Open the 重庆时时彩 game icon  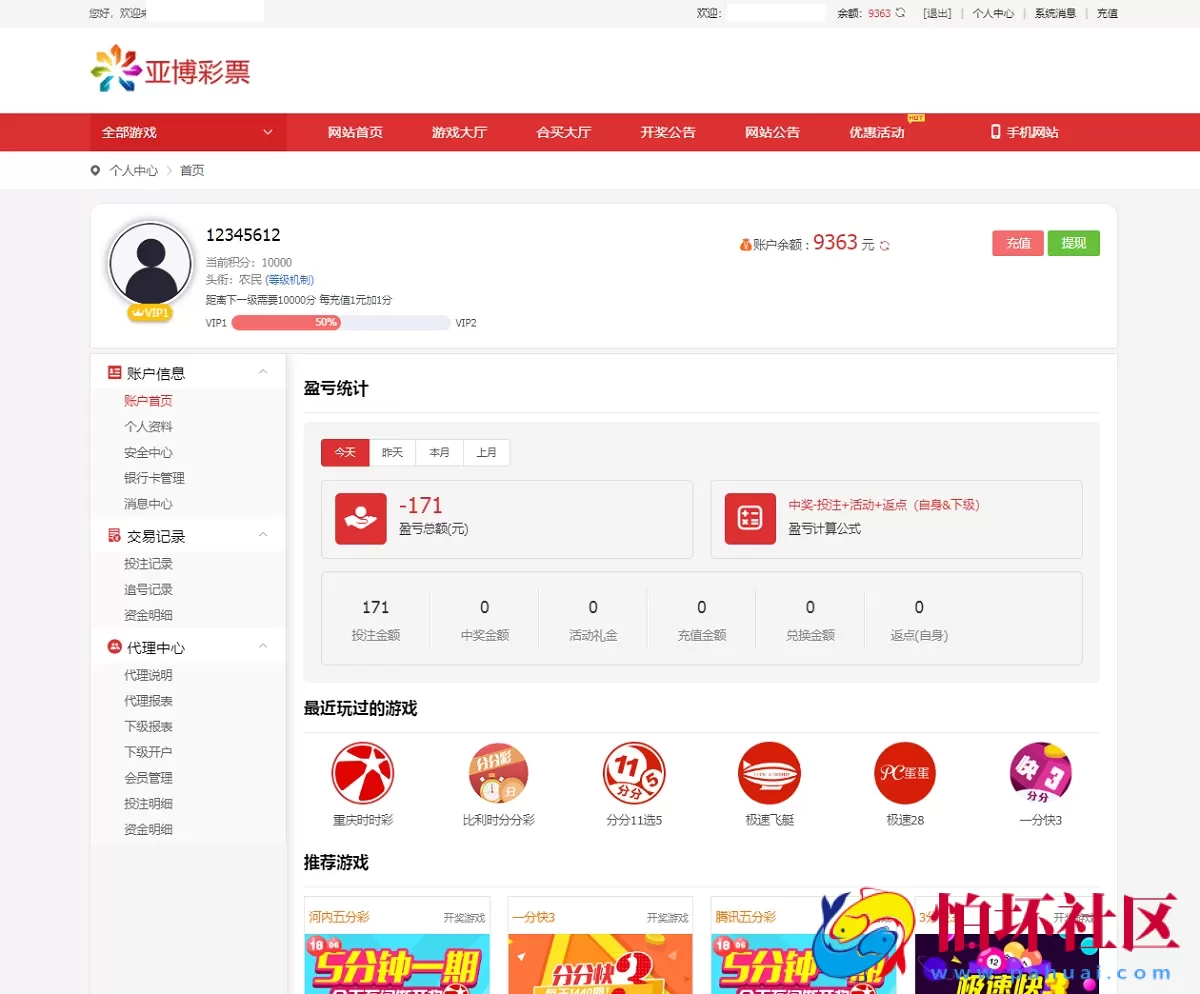pyautogui.click(x=363, y=773)
